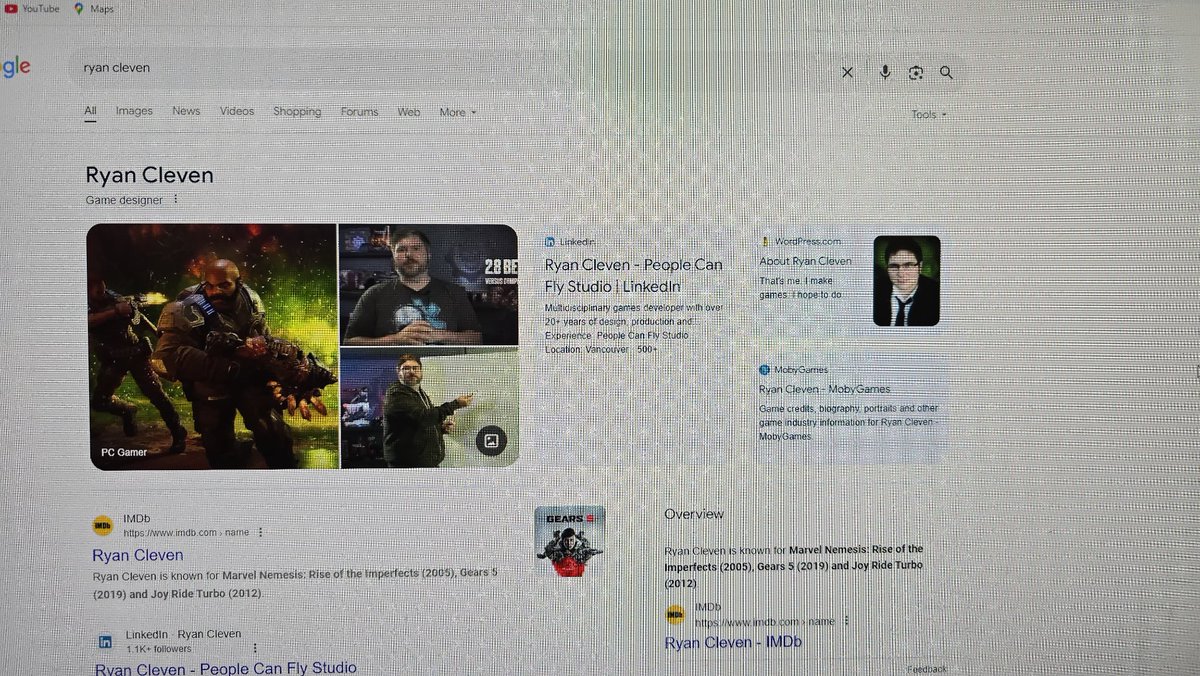The height and width of the screenshot is (676, 1200).
Task: Open more images icon on photo collage
Action: coord(491,440)
